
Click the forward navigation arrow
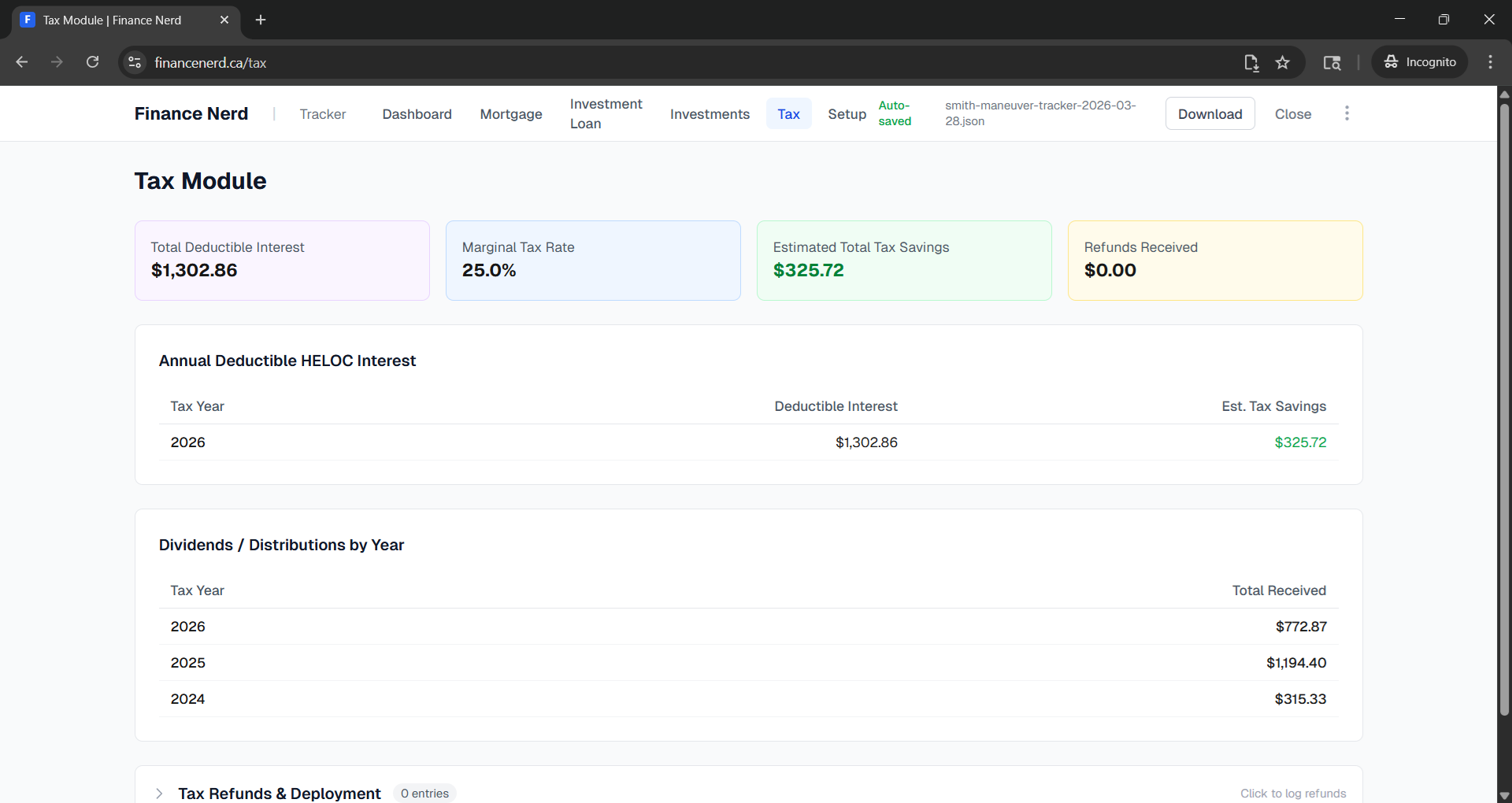57,61
